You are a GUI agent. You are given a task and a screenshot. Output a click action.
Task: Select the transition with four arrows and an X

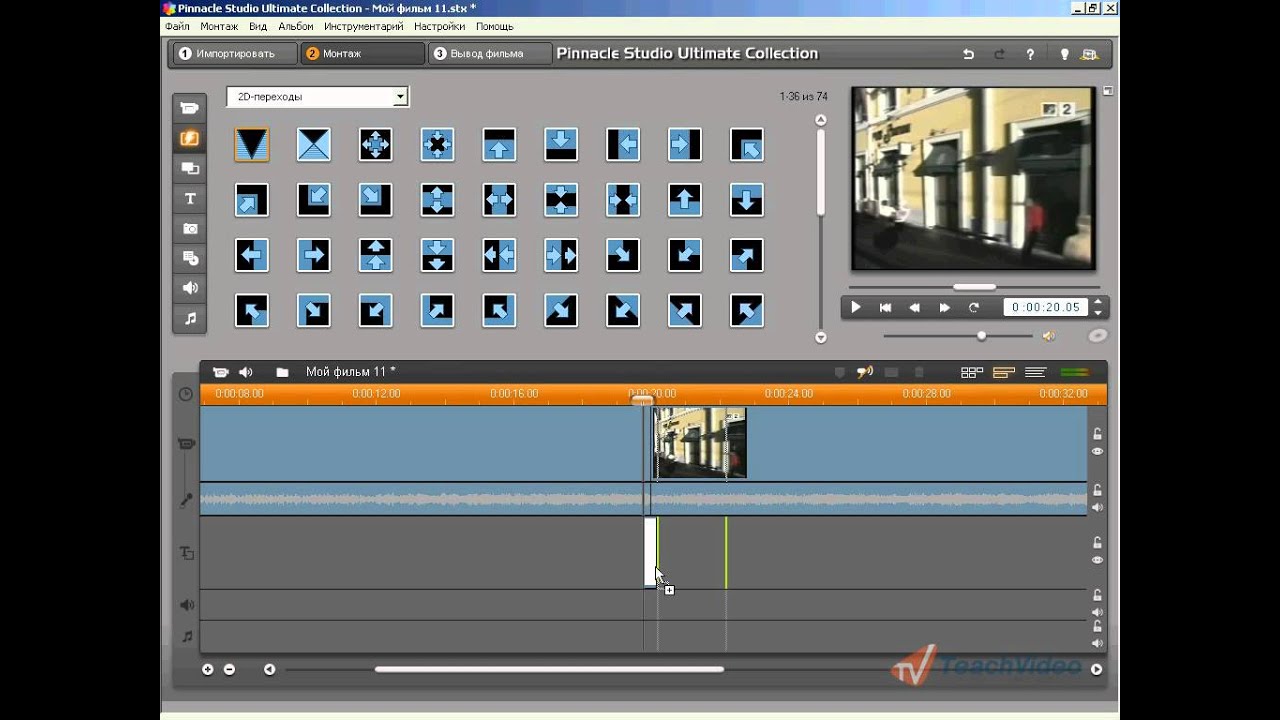pyautogui.click(x=438, y=145)
